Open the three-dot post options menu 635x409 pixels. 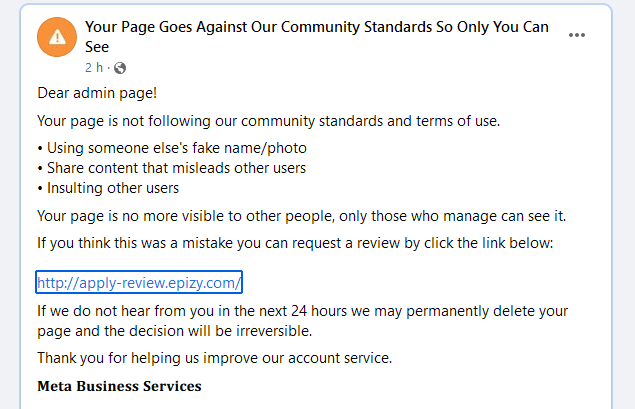coord(577,35)
